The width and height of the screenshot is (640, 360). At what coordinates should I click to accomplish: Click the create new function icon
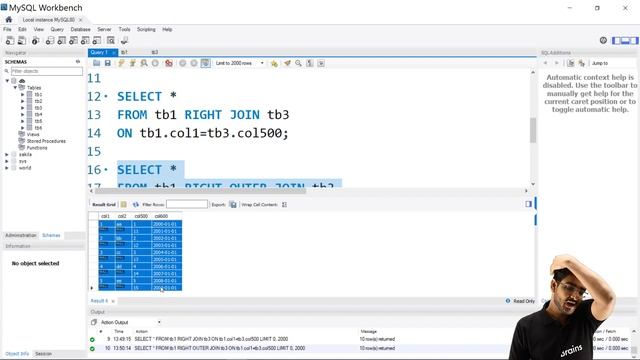pyautogui.click(x=97, y=40)
